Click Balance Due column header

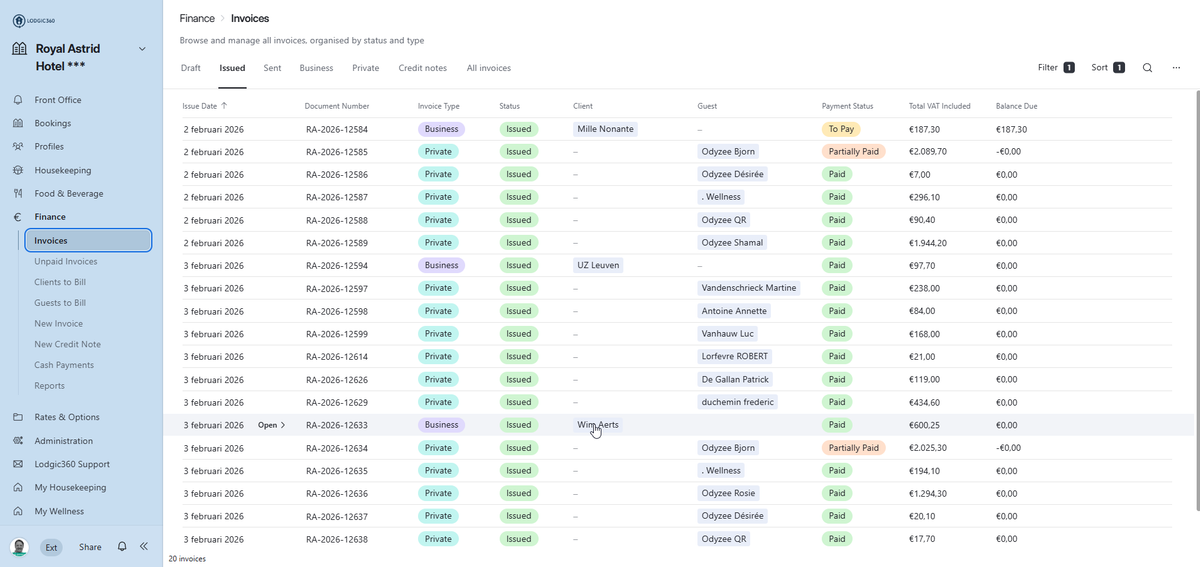click(1016, 105)
